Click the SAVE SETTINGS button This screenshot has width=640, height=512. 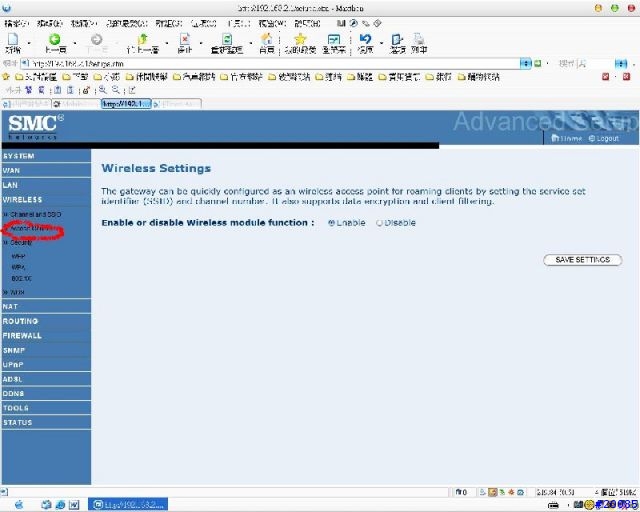582,260
